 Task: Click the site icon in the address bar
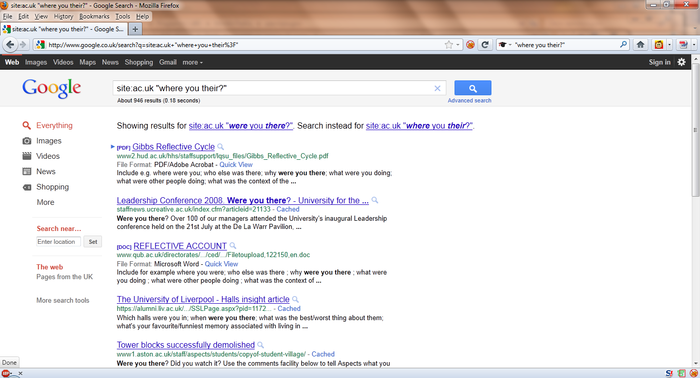coord(40,45)
